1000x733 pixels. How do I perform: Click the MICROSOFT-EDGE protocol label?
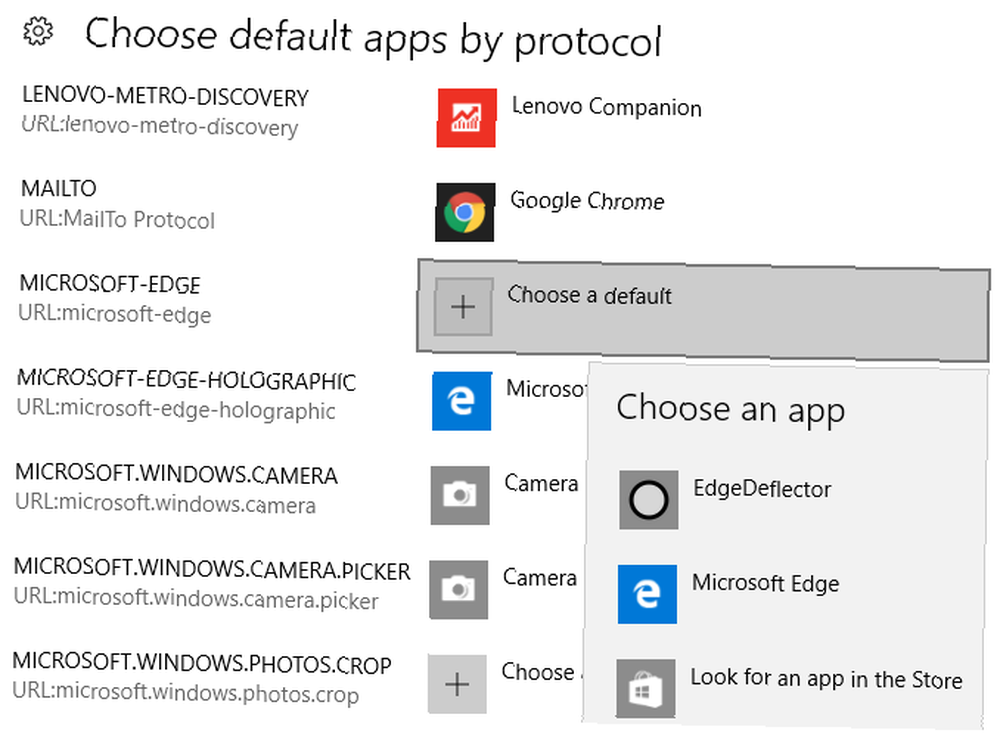pos(110,284)
